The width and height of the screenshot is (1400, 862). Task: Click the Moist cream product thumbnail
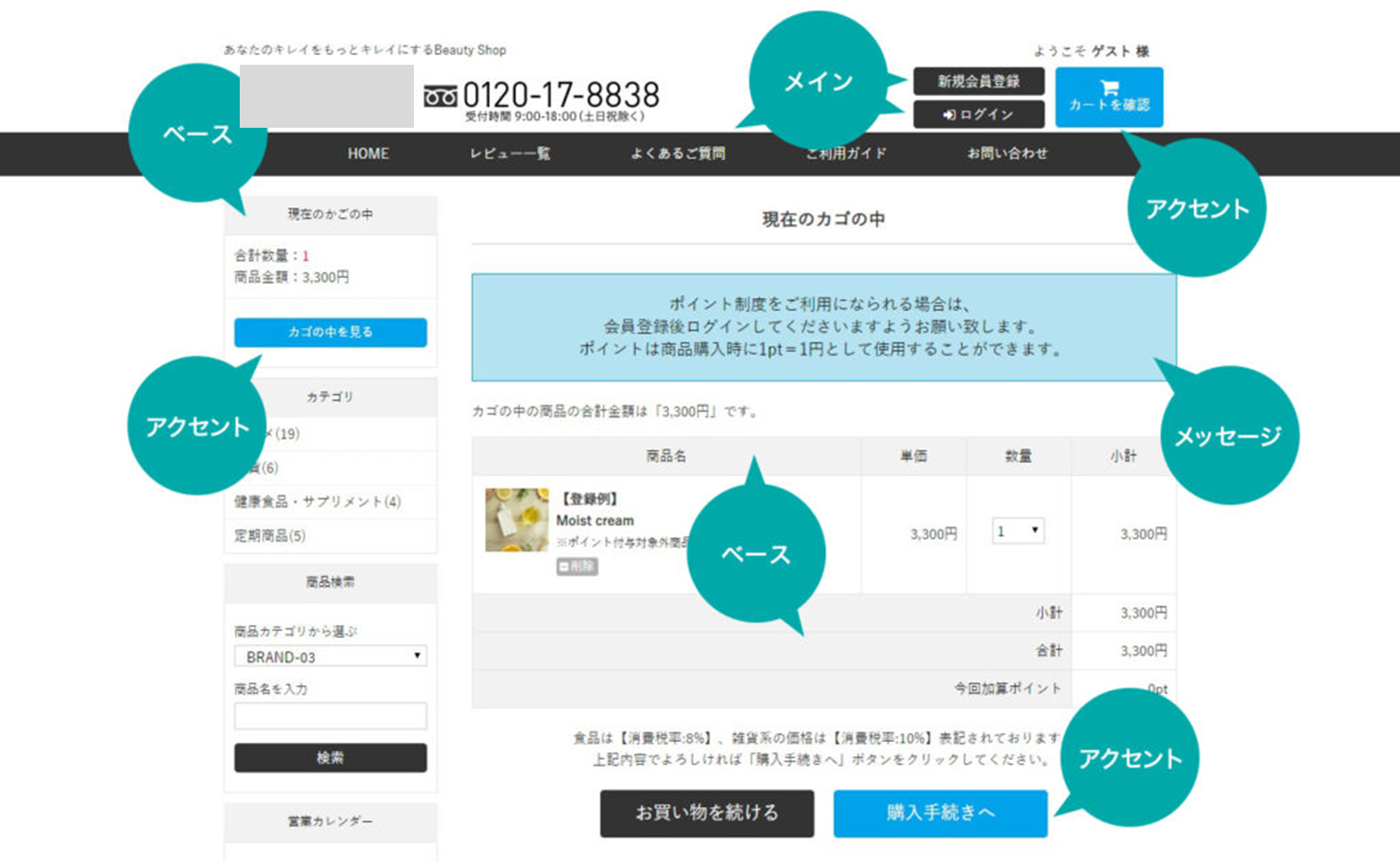point(516,520)
